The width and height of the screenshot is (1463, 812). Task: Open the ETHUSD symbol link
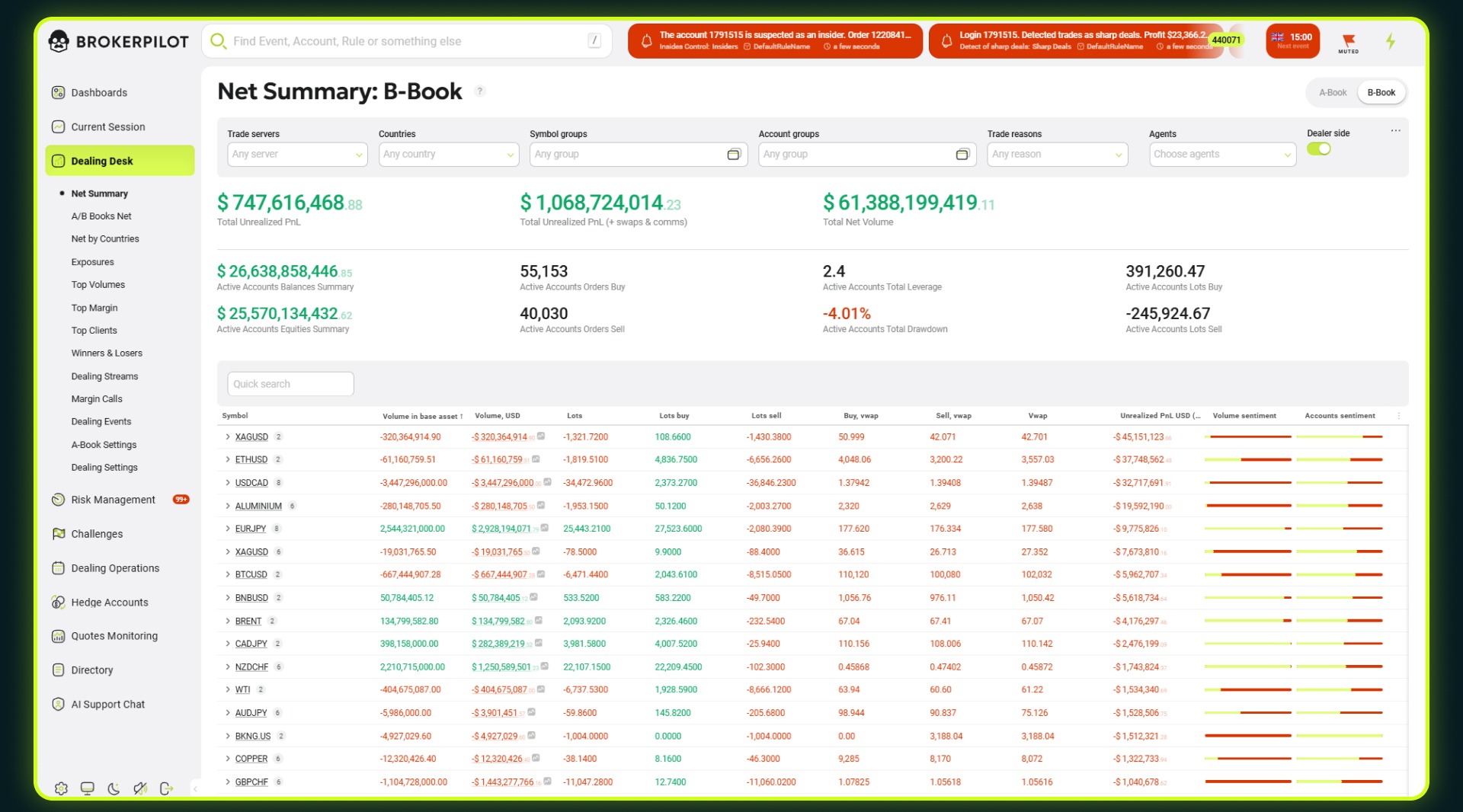tap(251, 459)
